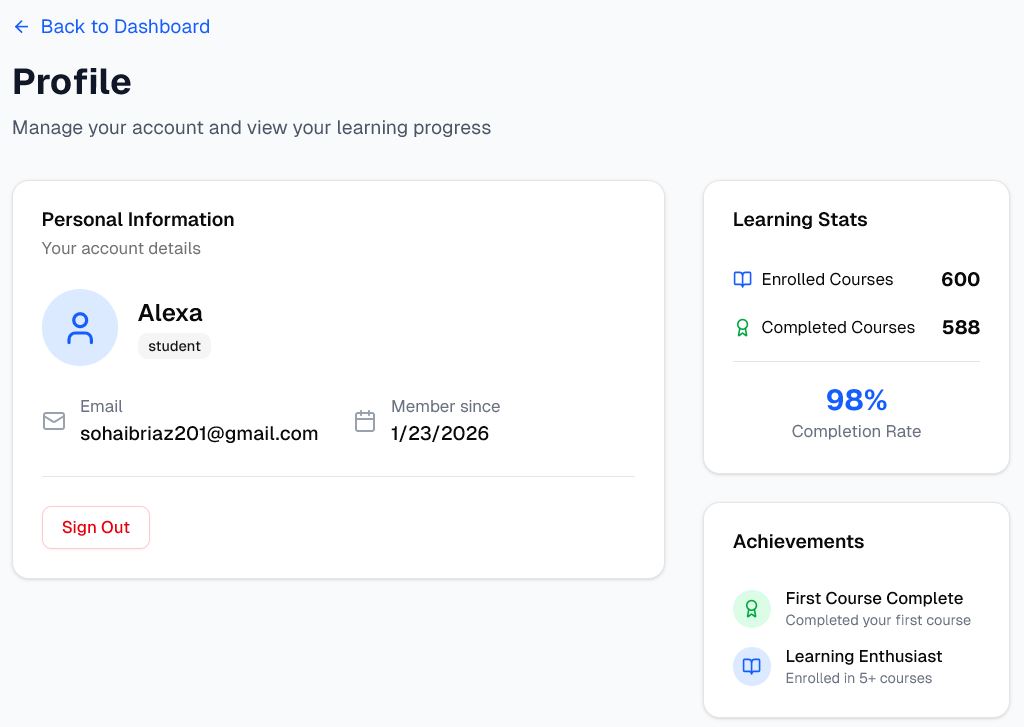This screenshot has width=1024, height=727.
Task: Click the email envelope icon
Action: point(54,421)
